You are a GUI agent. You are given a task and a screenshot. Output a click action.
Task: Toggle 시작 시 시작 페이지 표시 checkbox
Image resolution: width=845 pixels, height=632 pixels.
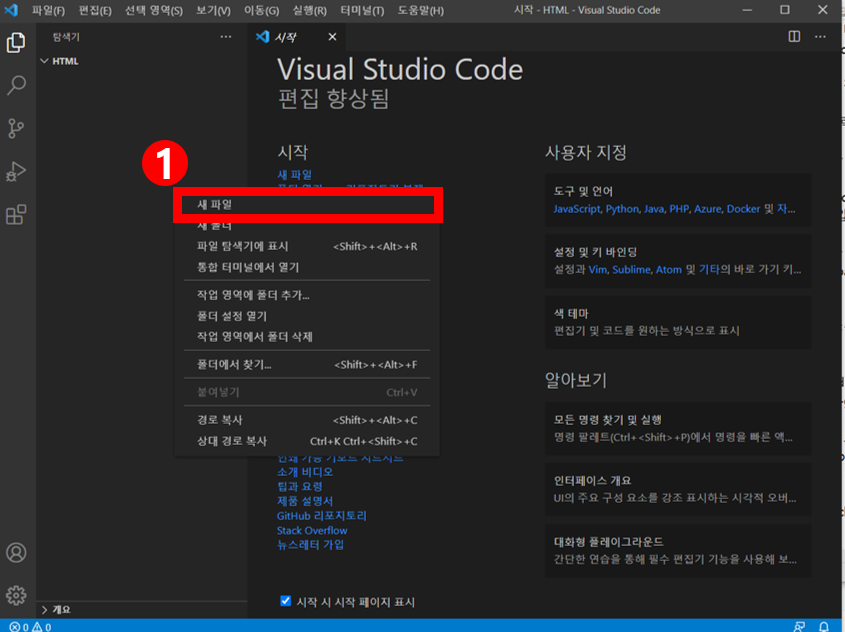[x=286, y=601]
